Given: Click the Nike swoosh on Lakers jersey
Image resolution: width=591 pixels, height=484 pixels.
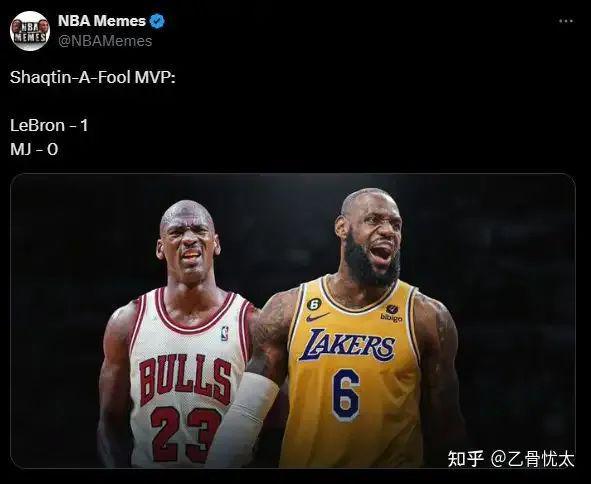Looking at the screenshot, I should pos(317,317).
